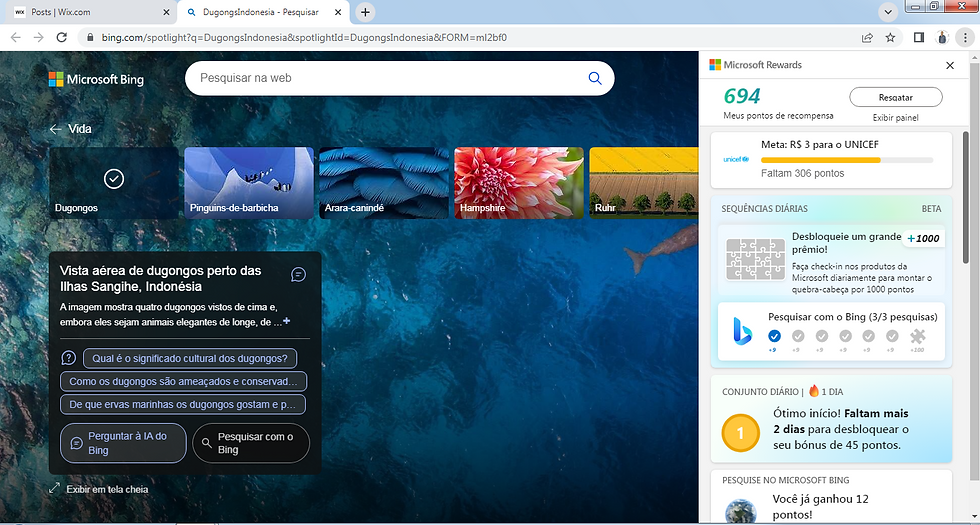Click the UNICEF goal progress bar
The image size is (980, 525).
coord(847,160)
